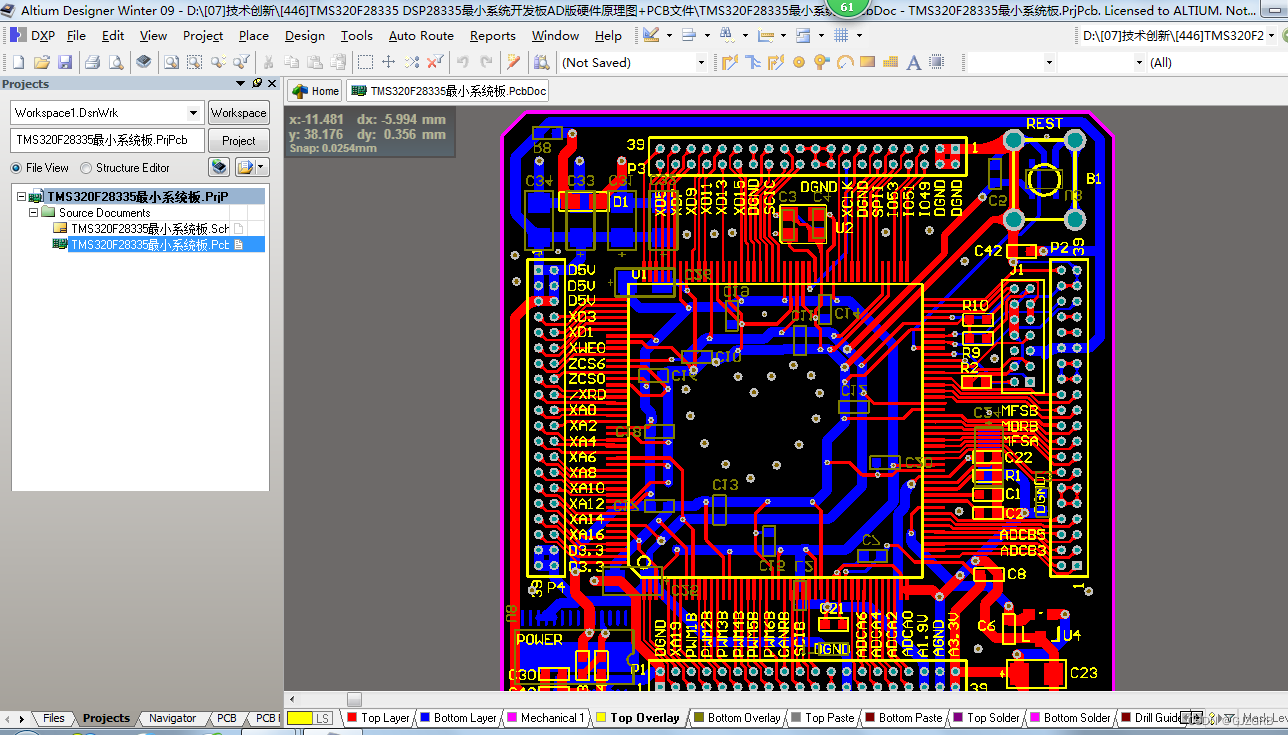Collapse the Source Documents tree folder

(34, 213)
